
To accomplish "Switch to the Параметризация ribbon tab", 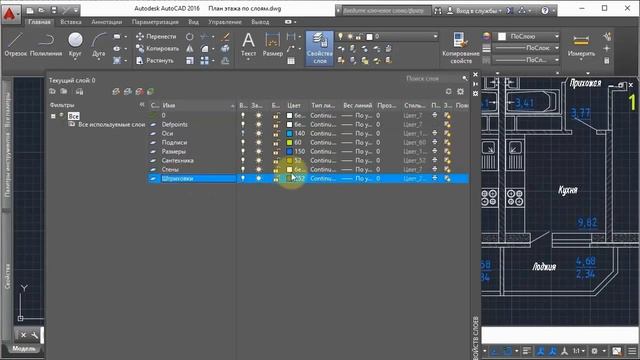I will [155, 22].
